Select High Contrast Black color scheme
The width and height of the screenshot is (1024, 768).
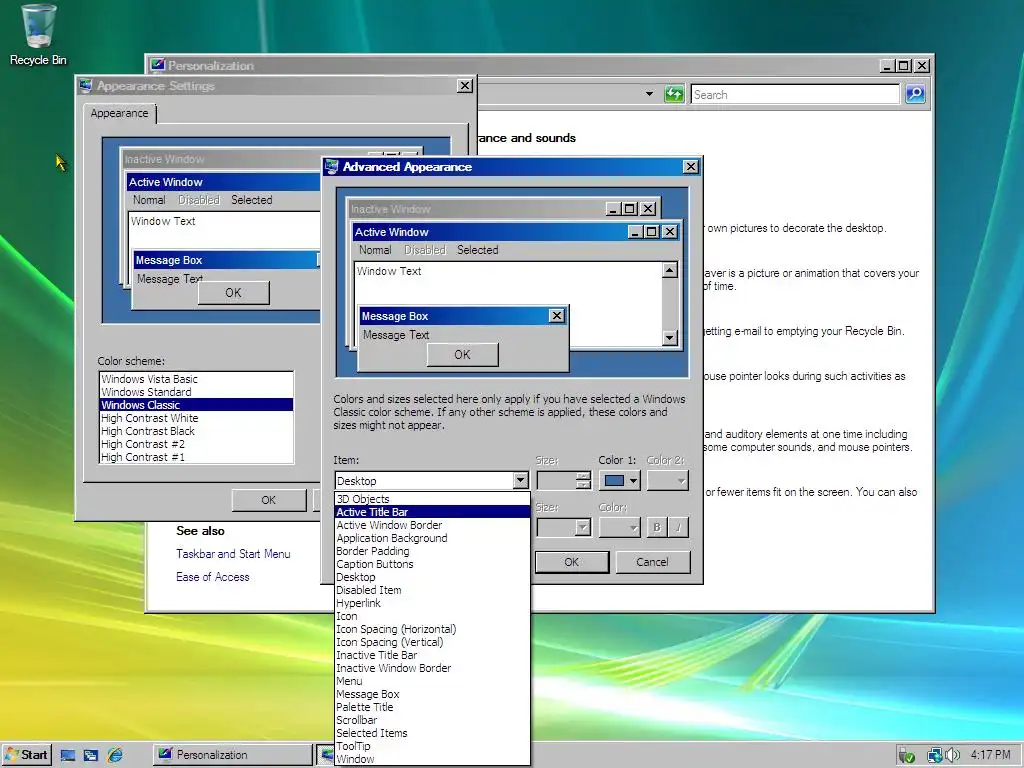196,431
